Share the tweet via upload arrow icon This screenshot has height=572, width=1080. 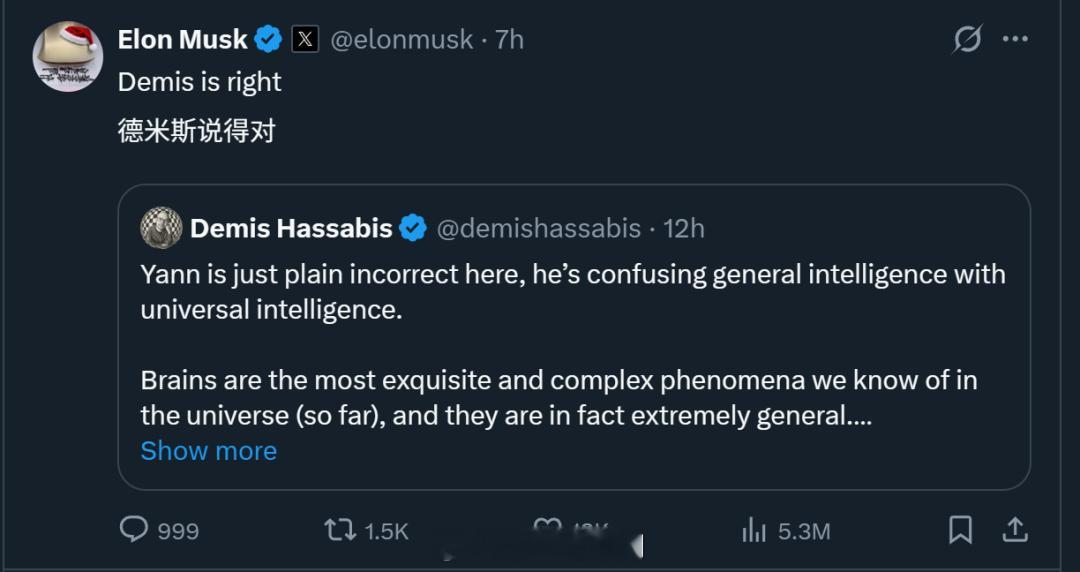pos(1014,529)
